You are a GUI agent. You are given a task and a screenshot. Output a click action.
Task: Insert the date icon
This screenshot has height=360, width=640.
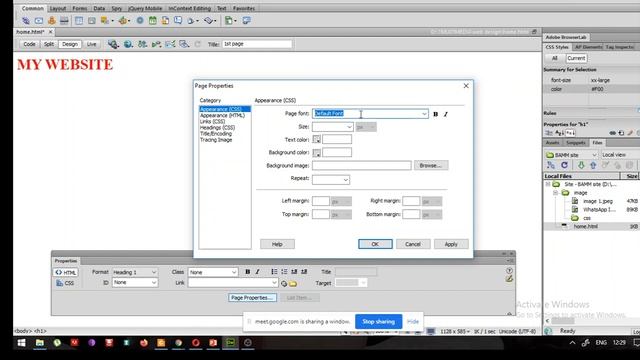click(153, 20)
